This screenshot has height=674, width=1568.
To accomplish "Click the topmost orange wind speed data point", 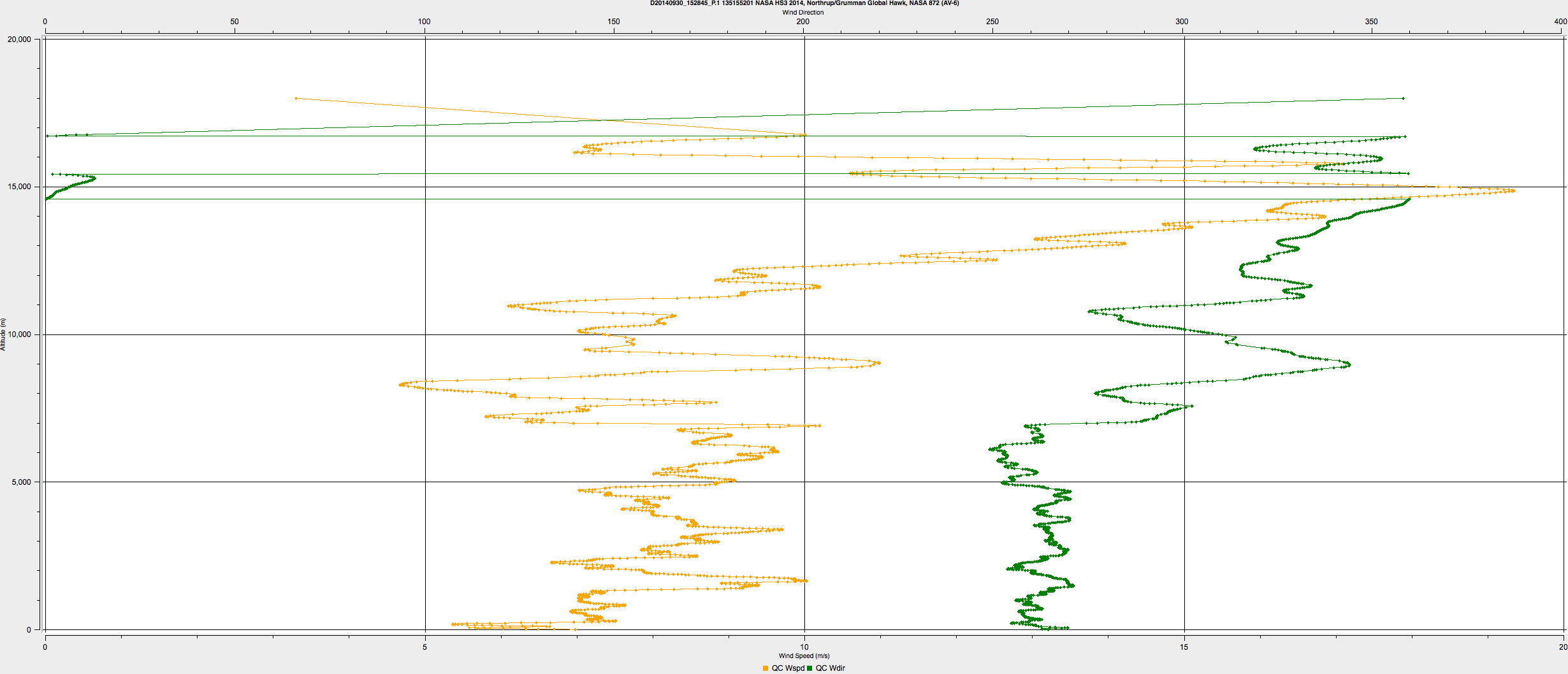I will [296, 98].
